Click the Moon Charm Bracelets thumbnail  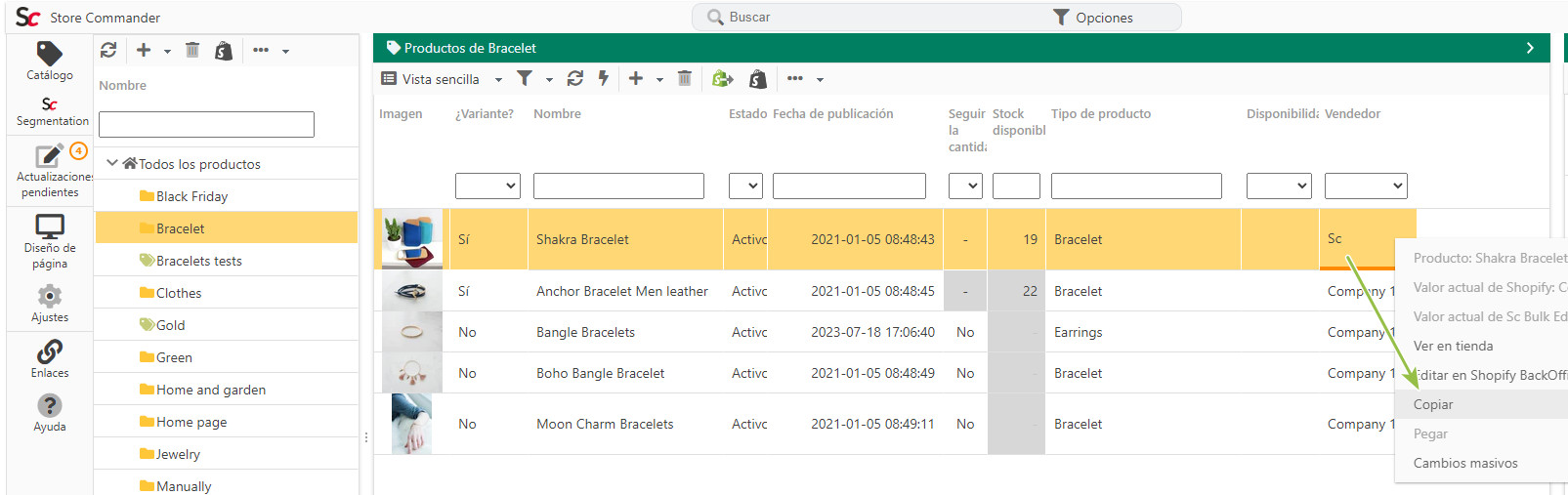[411, 424]
